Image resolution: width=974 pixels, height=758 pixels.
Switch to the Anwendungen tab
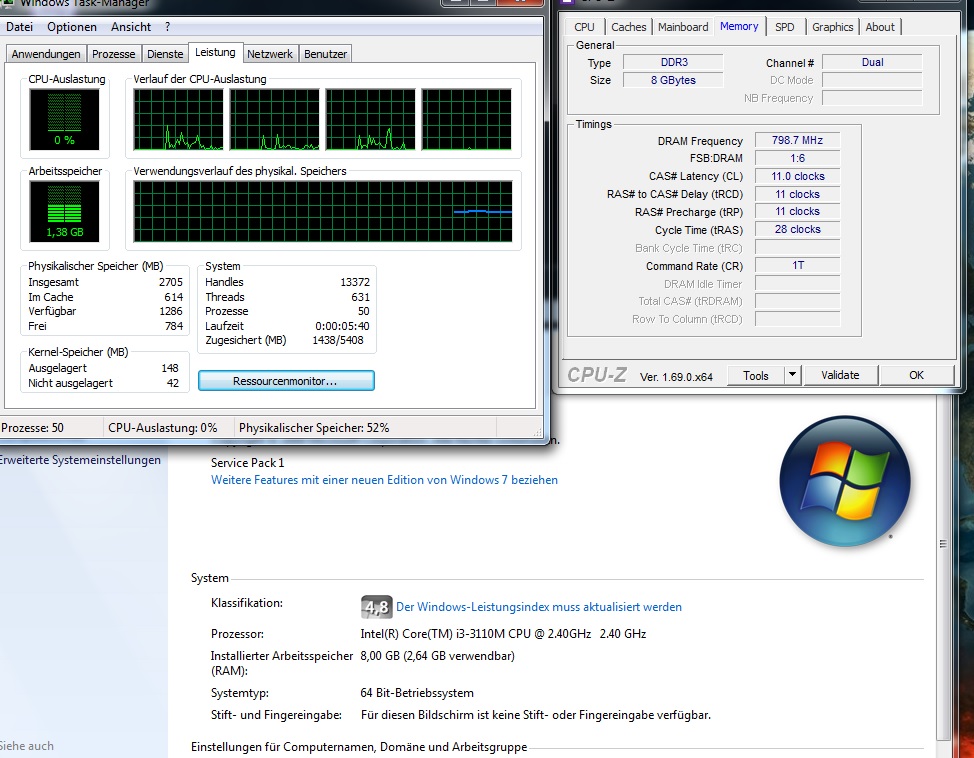click(46, 54)
